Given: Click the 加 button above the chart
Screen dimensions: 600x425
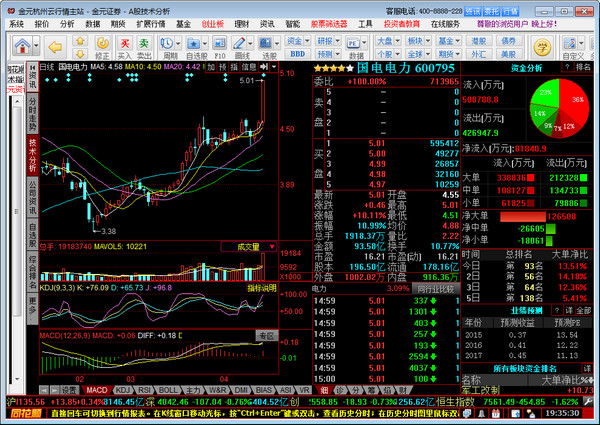Looking at the screenshot, I should [x=211, y=67].
